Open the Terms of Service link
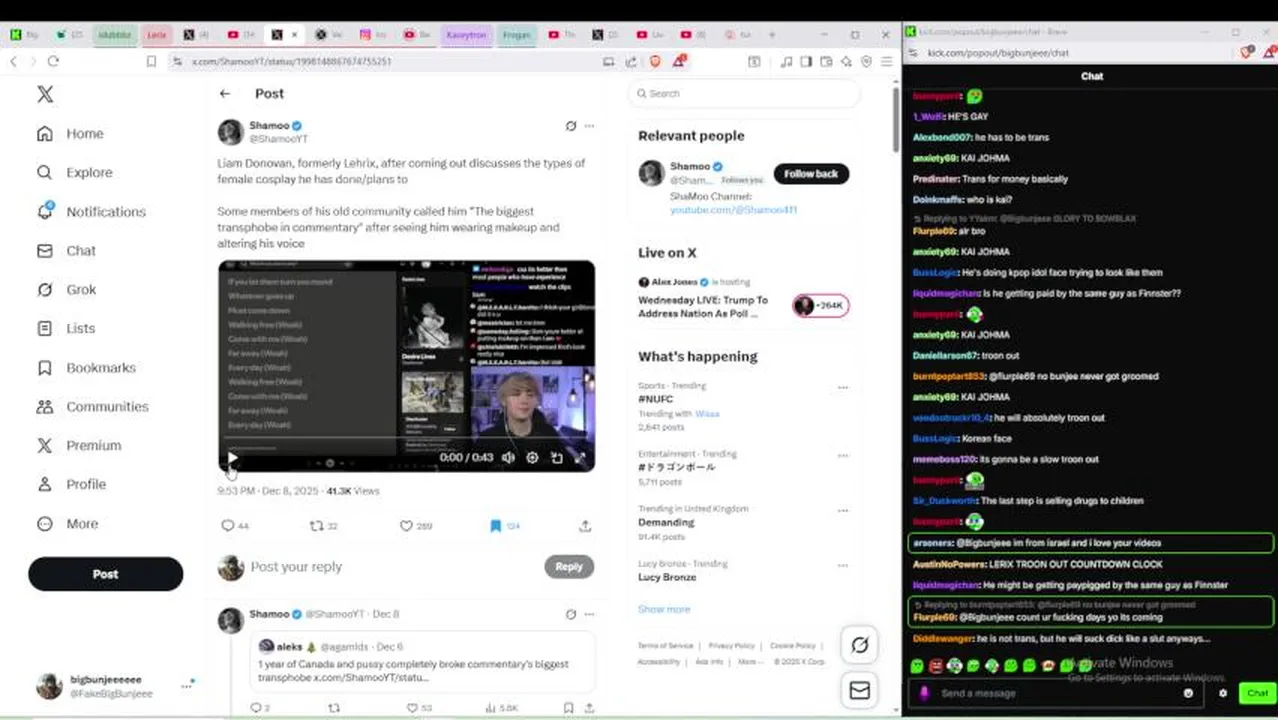 coord(665,646)
